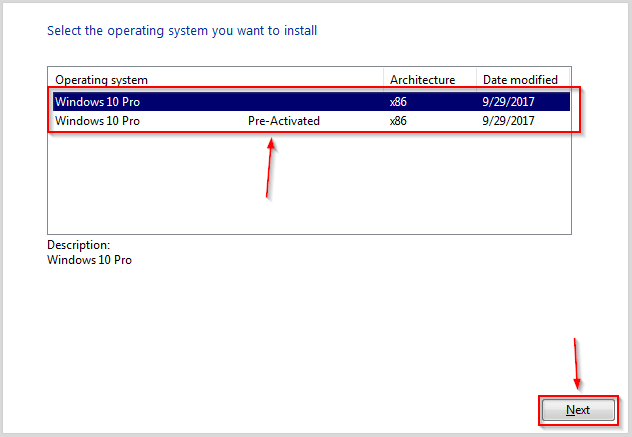Click divider between Architecture and Date modified headers
This screenshot has width=632, height=437.
coord(476,80)
